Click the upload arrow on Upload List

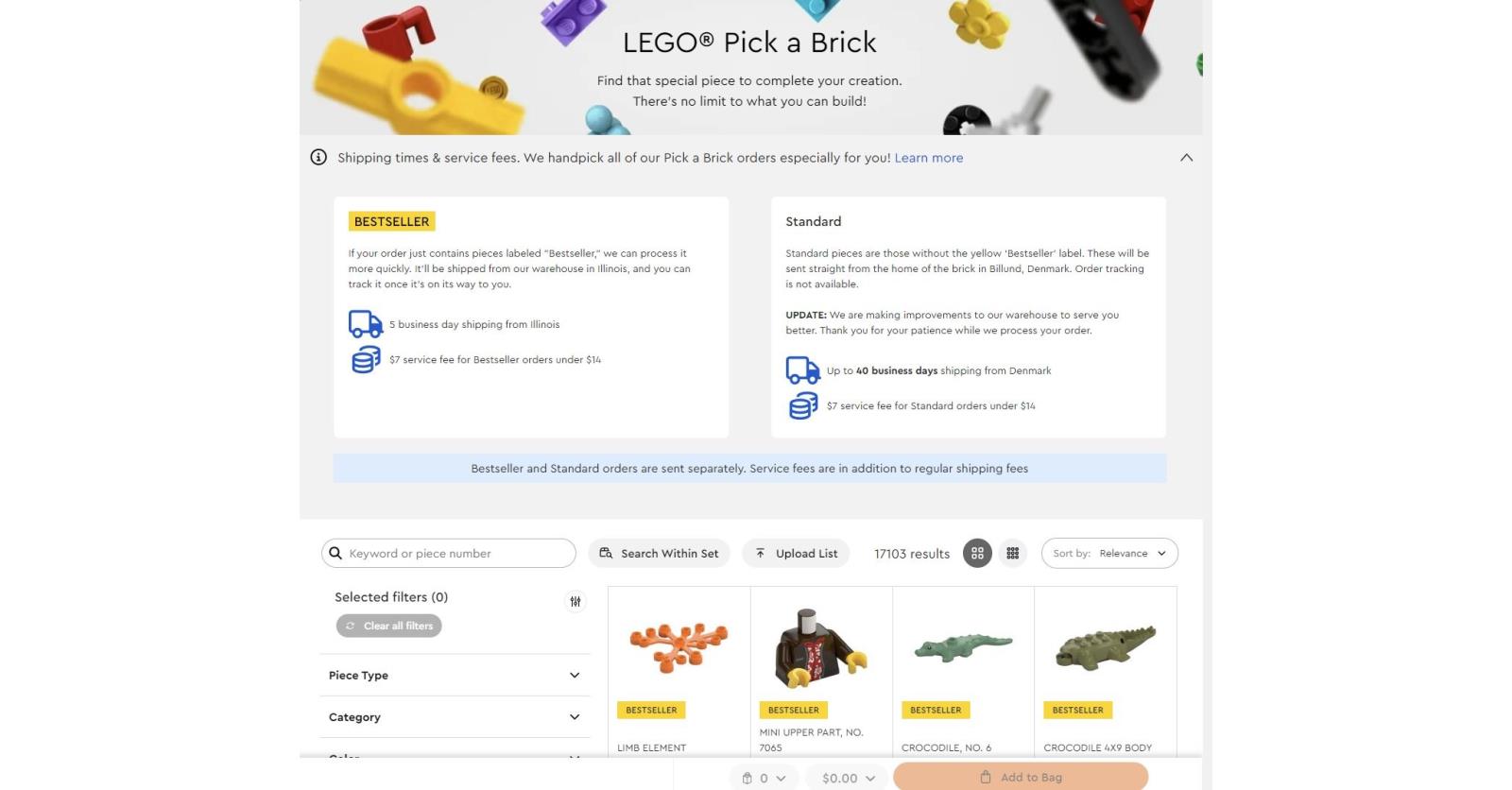point(761,553)
